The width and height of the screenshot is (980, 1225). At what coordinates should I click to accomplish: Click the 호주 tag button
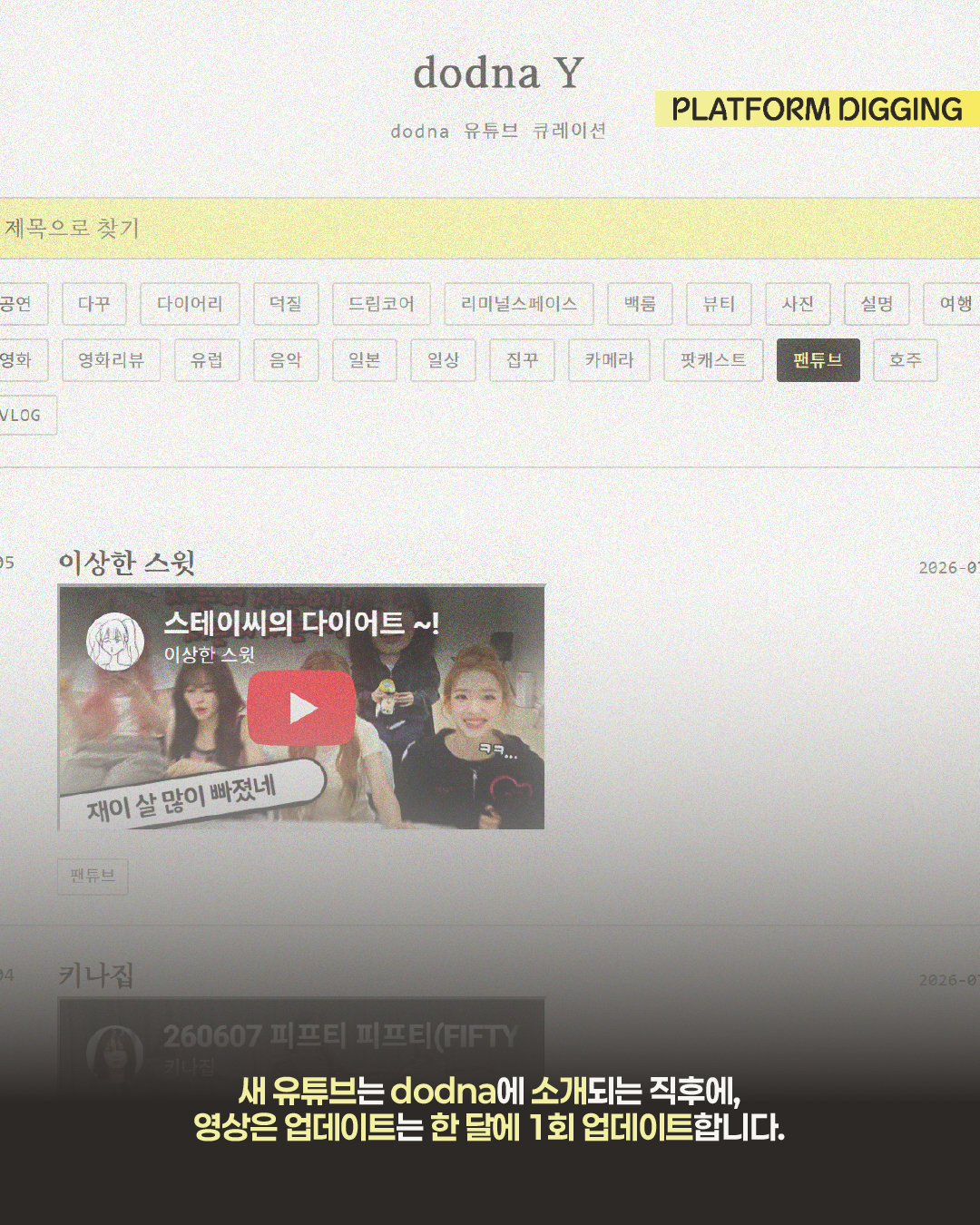(x=905, y=360)
